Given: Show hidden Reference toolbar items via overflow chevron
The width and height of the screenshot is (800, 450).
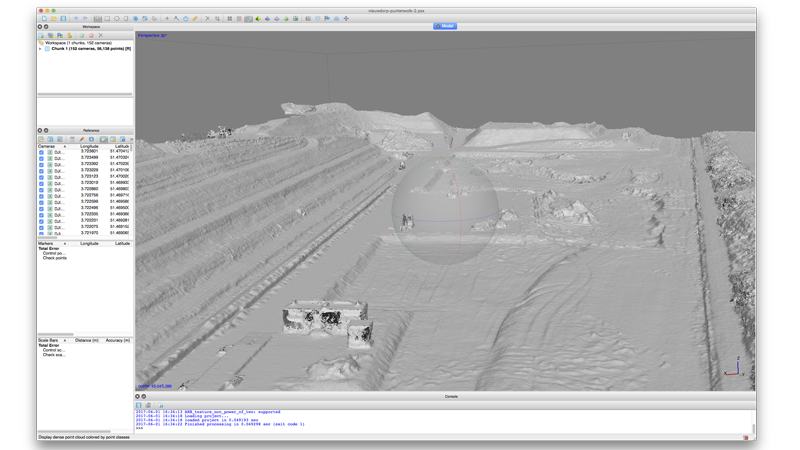Looking at the screenshot, I should coord(131,139).
